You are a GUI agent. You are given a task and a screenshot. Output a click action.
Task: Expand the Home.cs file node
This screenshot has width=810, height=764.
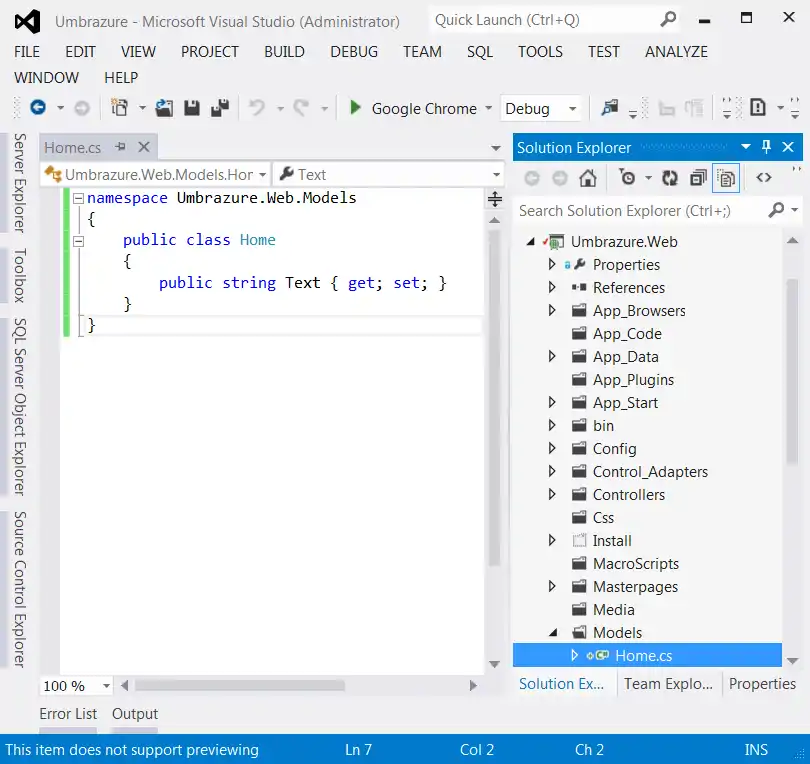[574, 656]
